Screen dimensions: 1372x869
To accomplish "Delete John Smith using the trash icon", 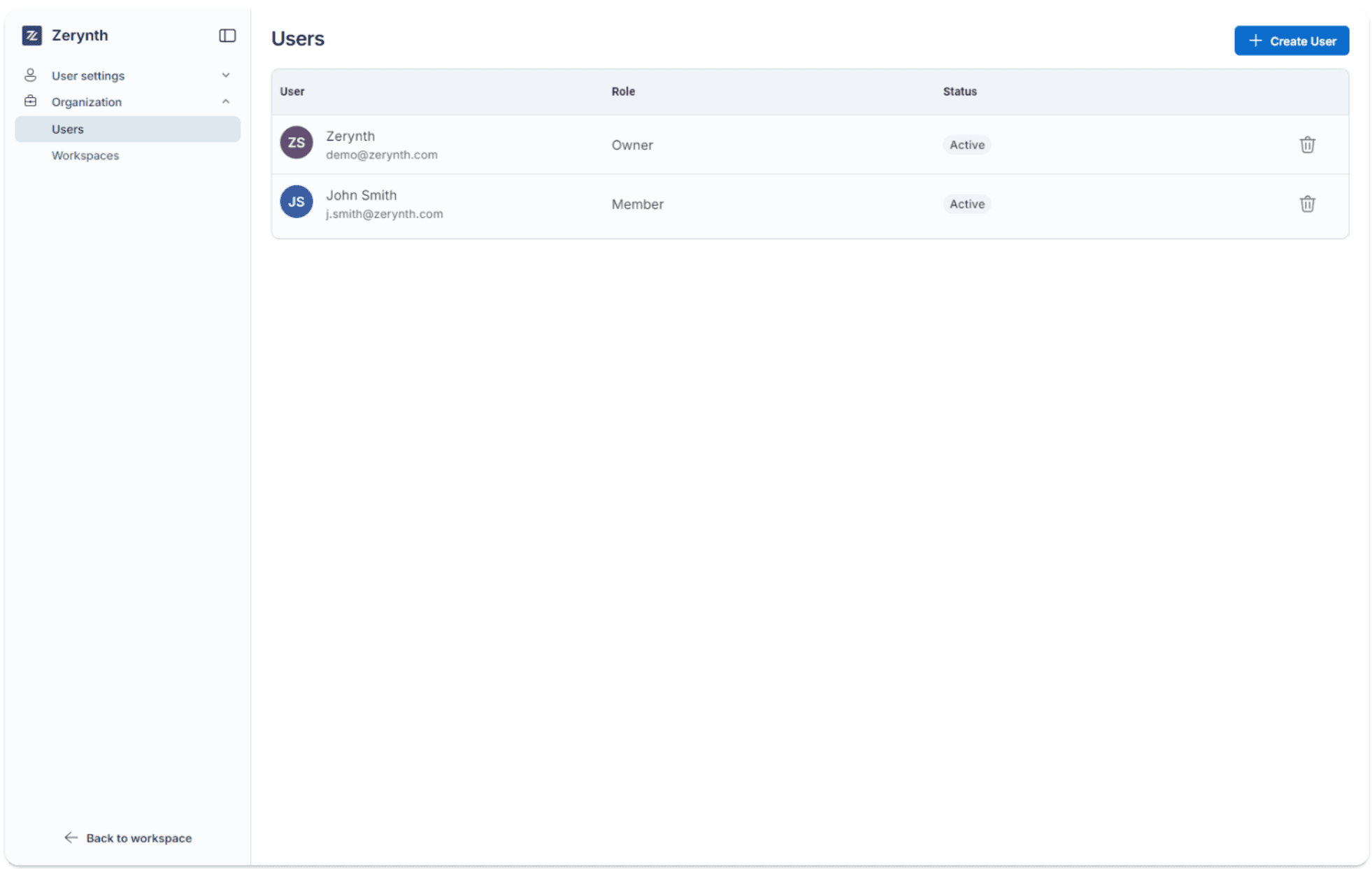I will (1307, 204).
